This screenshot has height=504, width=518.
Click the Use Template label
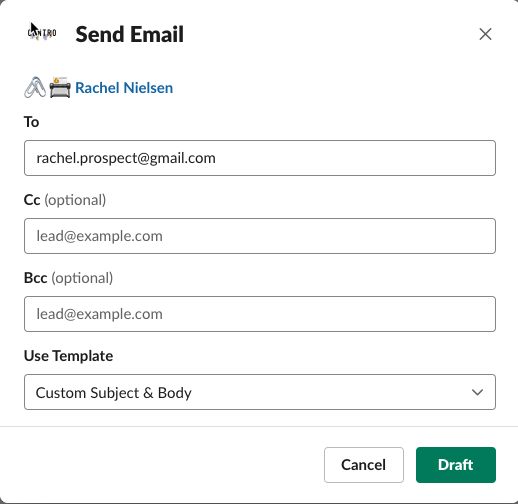click(x=68, y=356)
